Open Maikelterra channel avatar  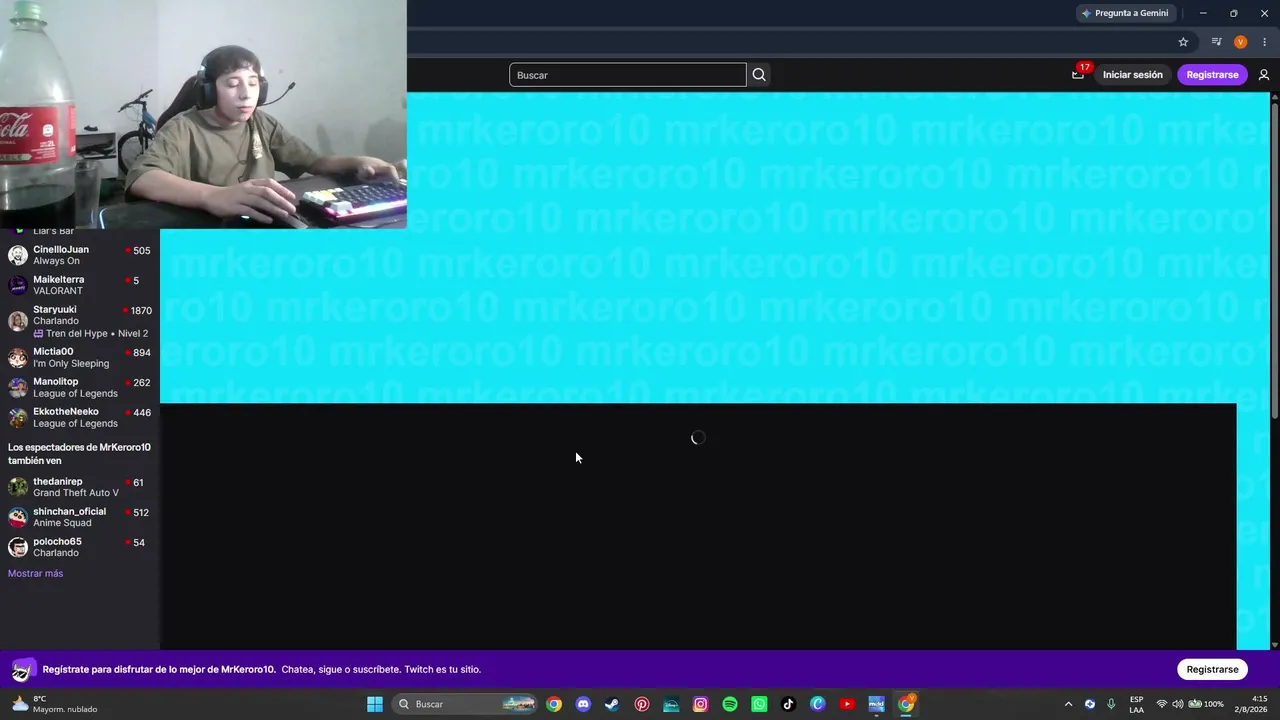tap(18, 285)
